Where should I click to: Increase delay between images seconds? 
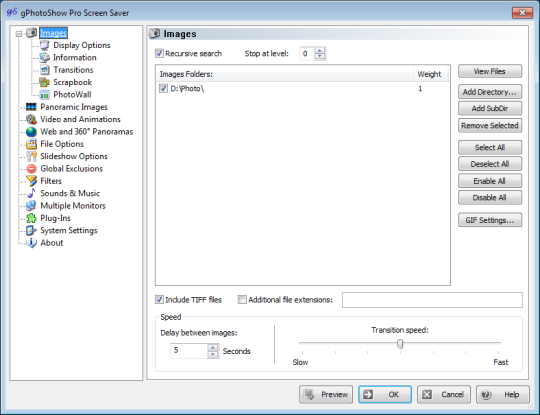click(x=213, y=347)
